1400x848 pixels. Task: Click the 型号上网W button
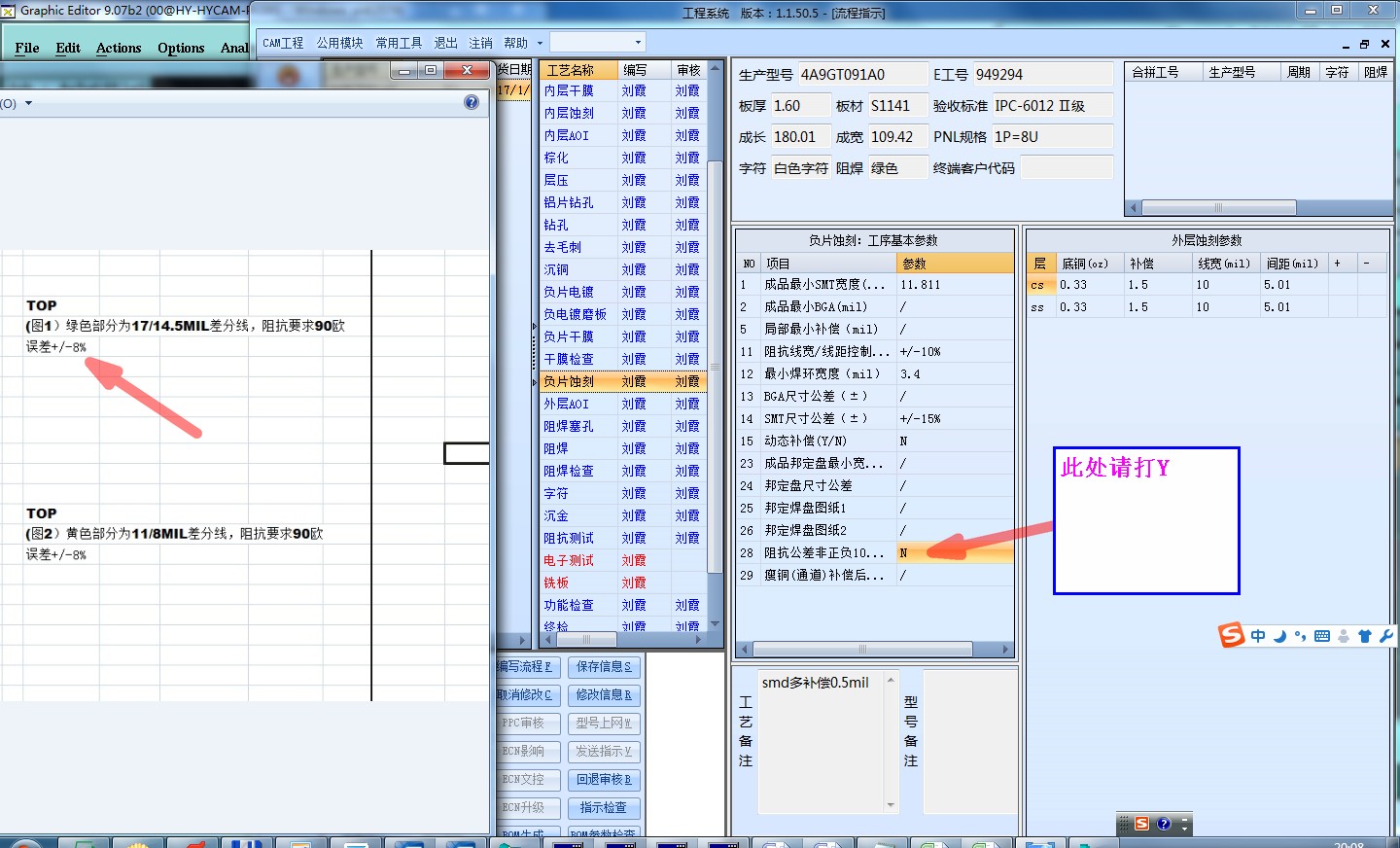[x=604, y=724]
